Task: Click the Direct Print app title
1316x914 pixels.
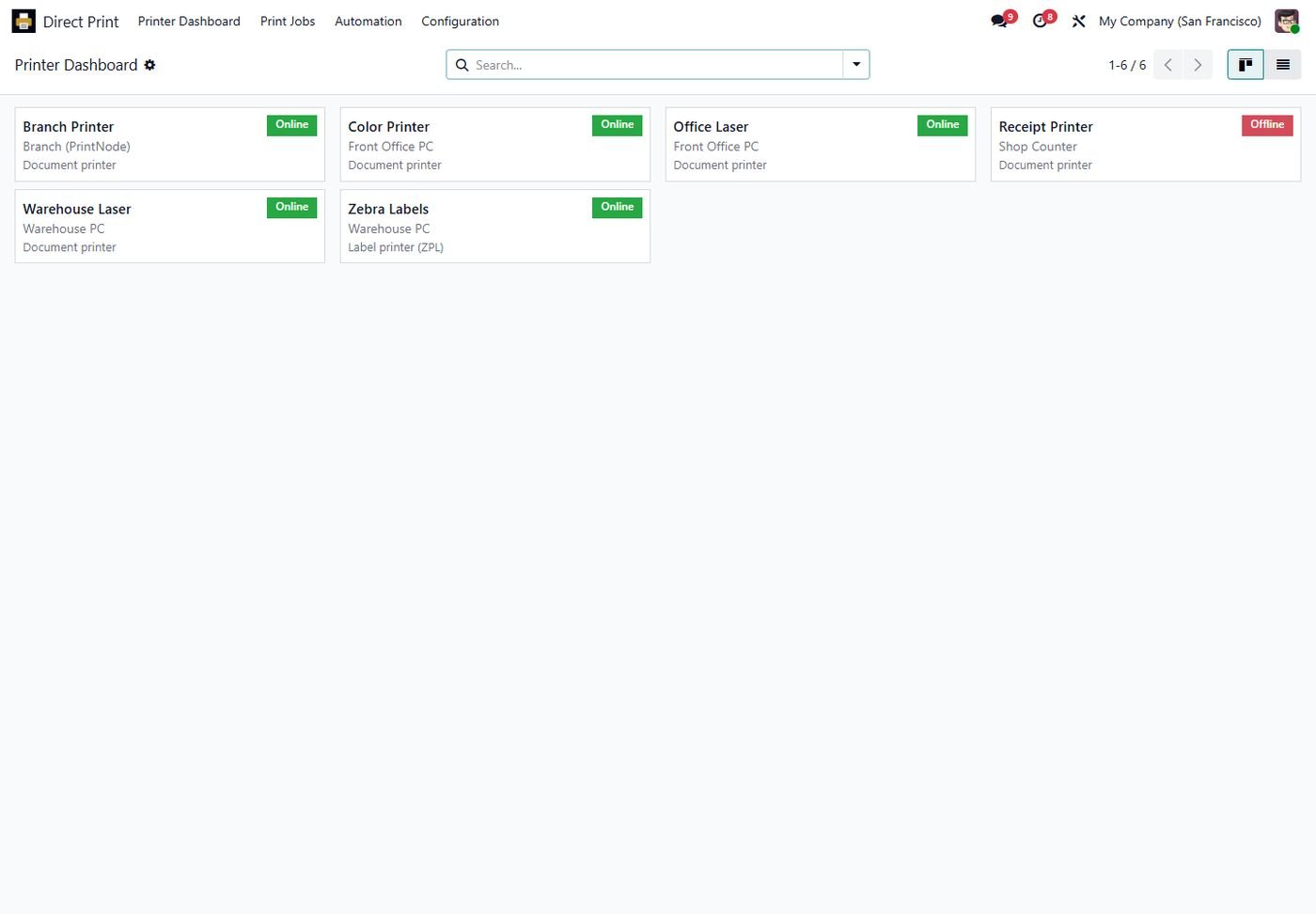Action: click(x=81, y=22)
